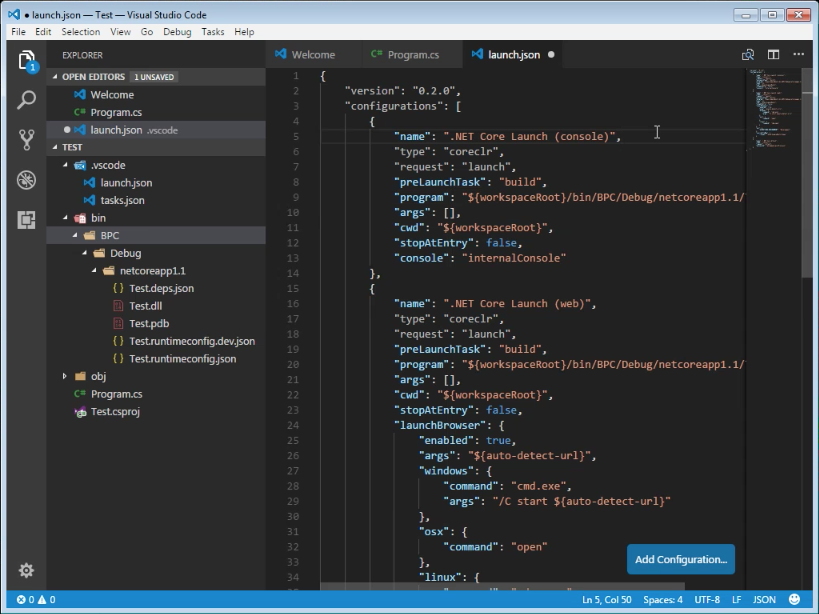Open the Edit menu
Viewport: 819px width, 614px height.
pyautogui.click(x=43, y=32)
